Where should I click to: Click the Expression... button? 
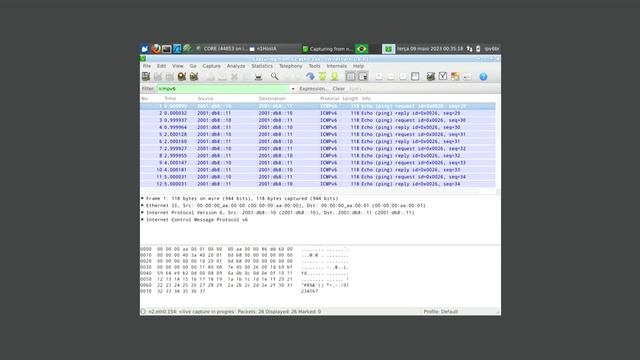pos(313,89)
